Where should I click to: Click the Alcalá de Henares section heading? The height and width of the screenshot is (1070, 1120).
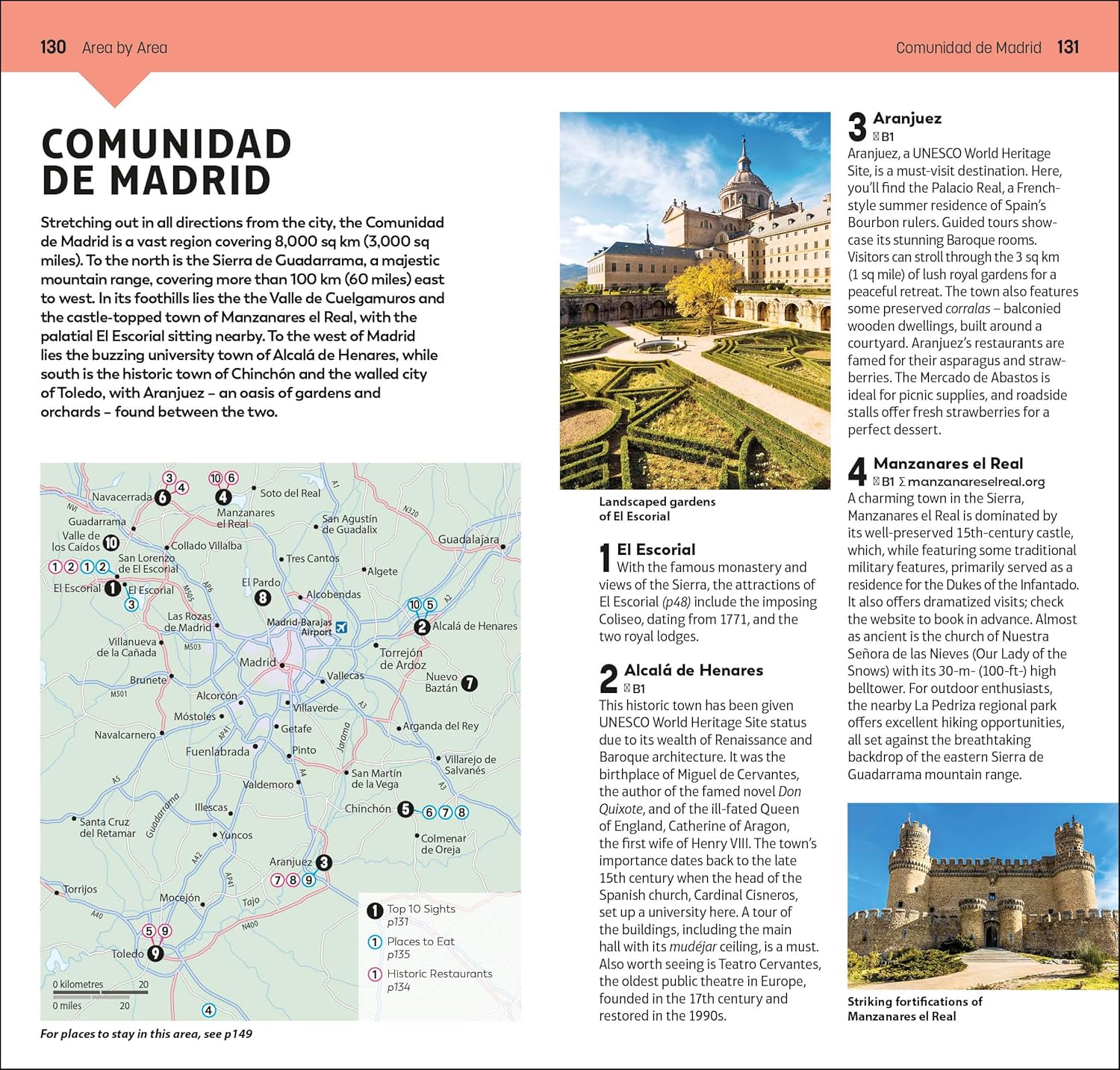[693, 671]
